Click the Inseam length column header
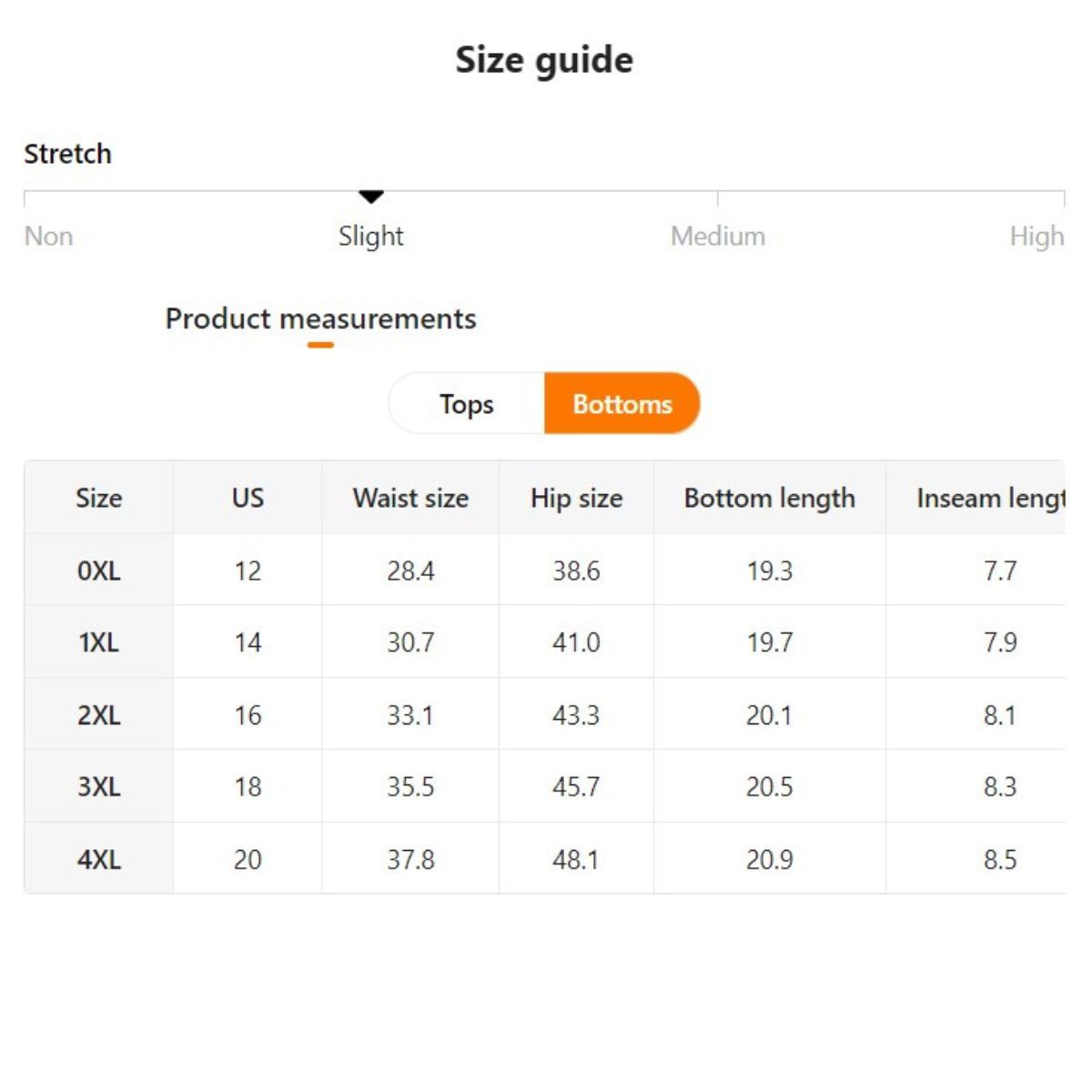 click(x=990, y=498)
